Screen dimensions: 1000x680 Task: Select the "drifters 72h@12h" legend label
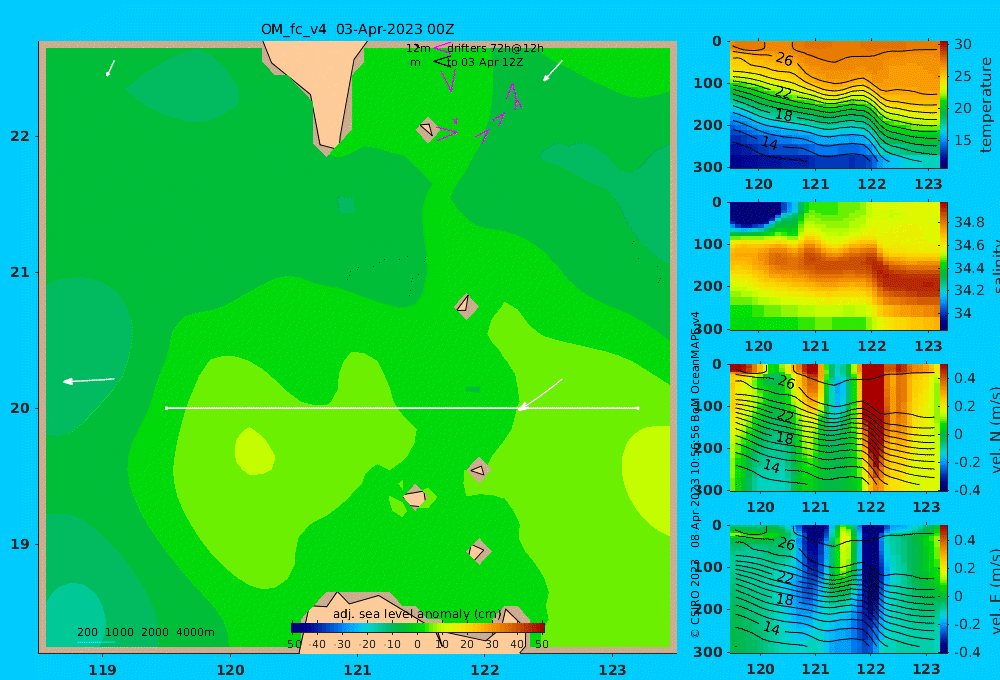point(495,48)
